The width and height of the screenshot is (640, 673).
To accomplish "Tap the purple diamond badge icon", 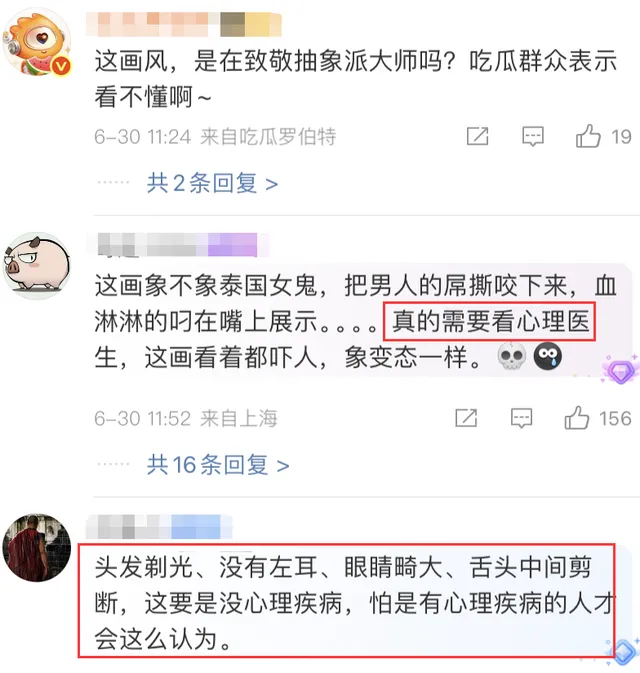I will 621,370.
